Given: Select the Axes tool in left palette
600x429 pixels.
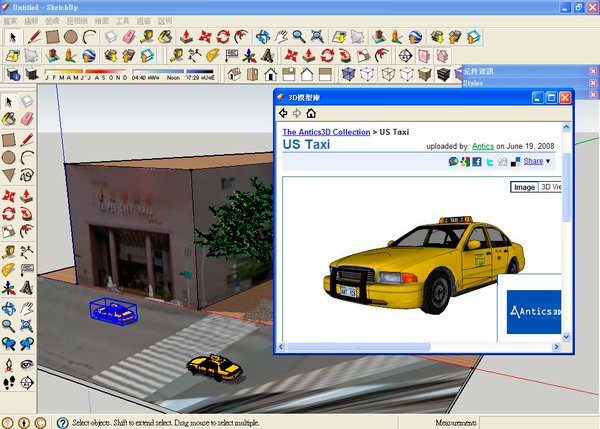Looking at the screenshot, I should click(x=9, y=288).
